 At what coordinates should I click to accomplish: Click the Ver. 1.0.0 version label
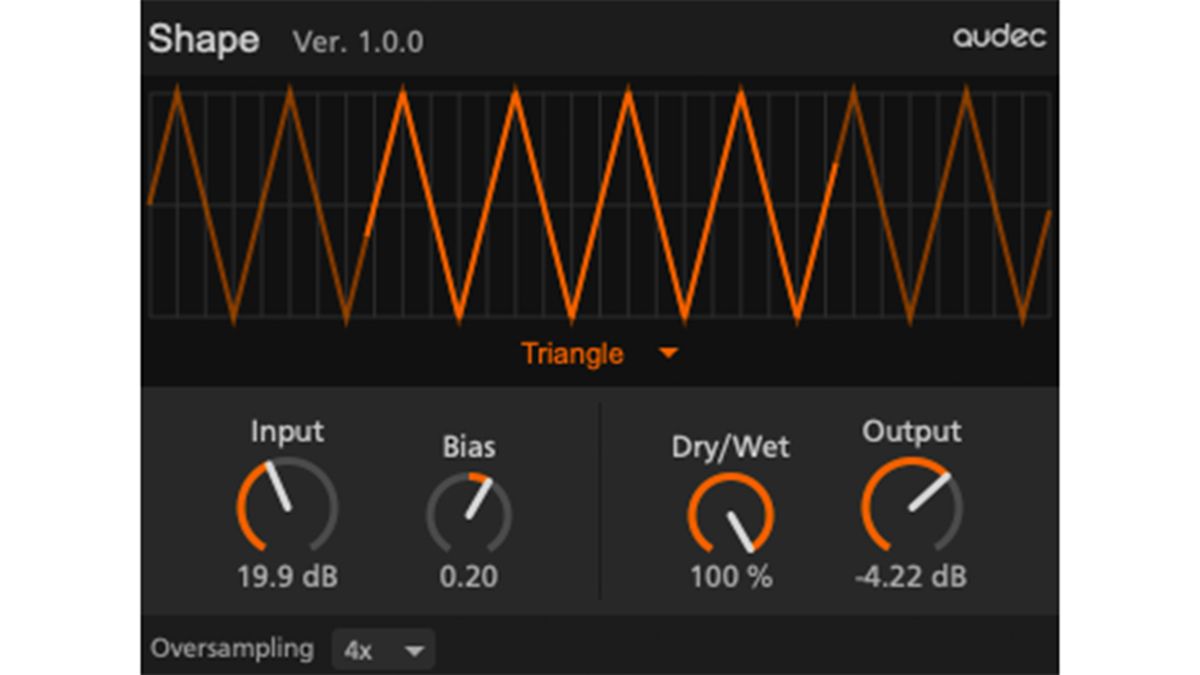click(x=357, y=42)
